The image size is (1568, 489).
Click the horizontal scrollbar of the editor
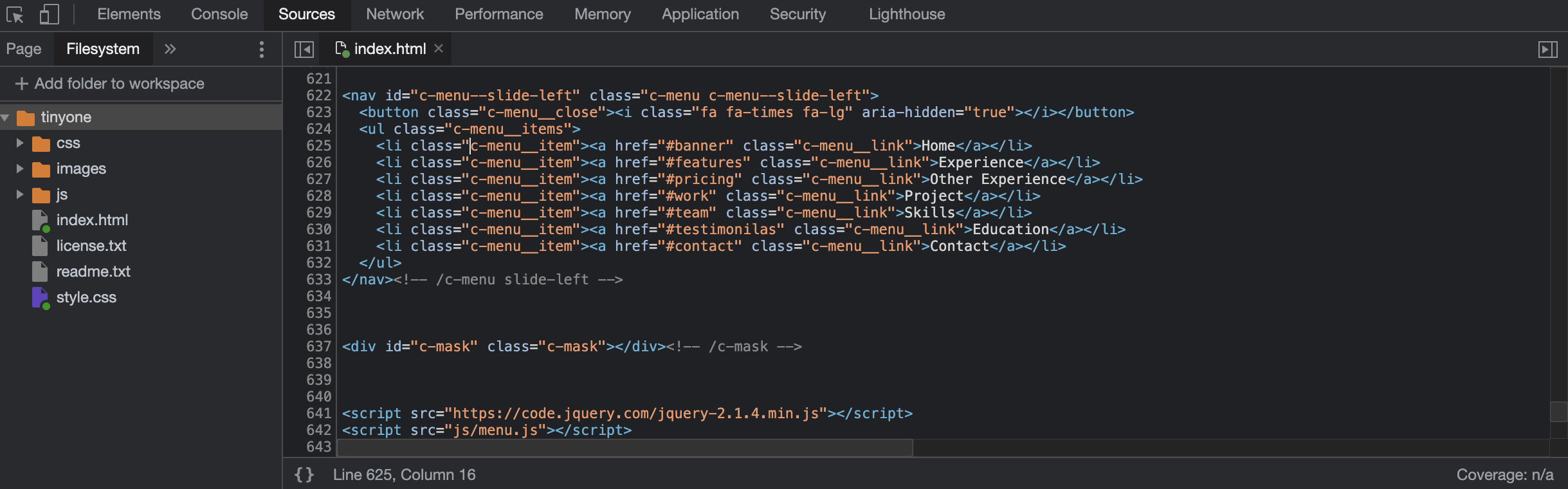click(x=625, y=448)
